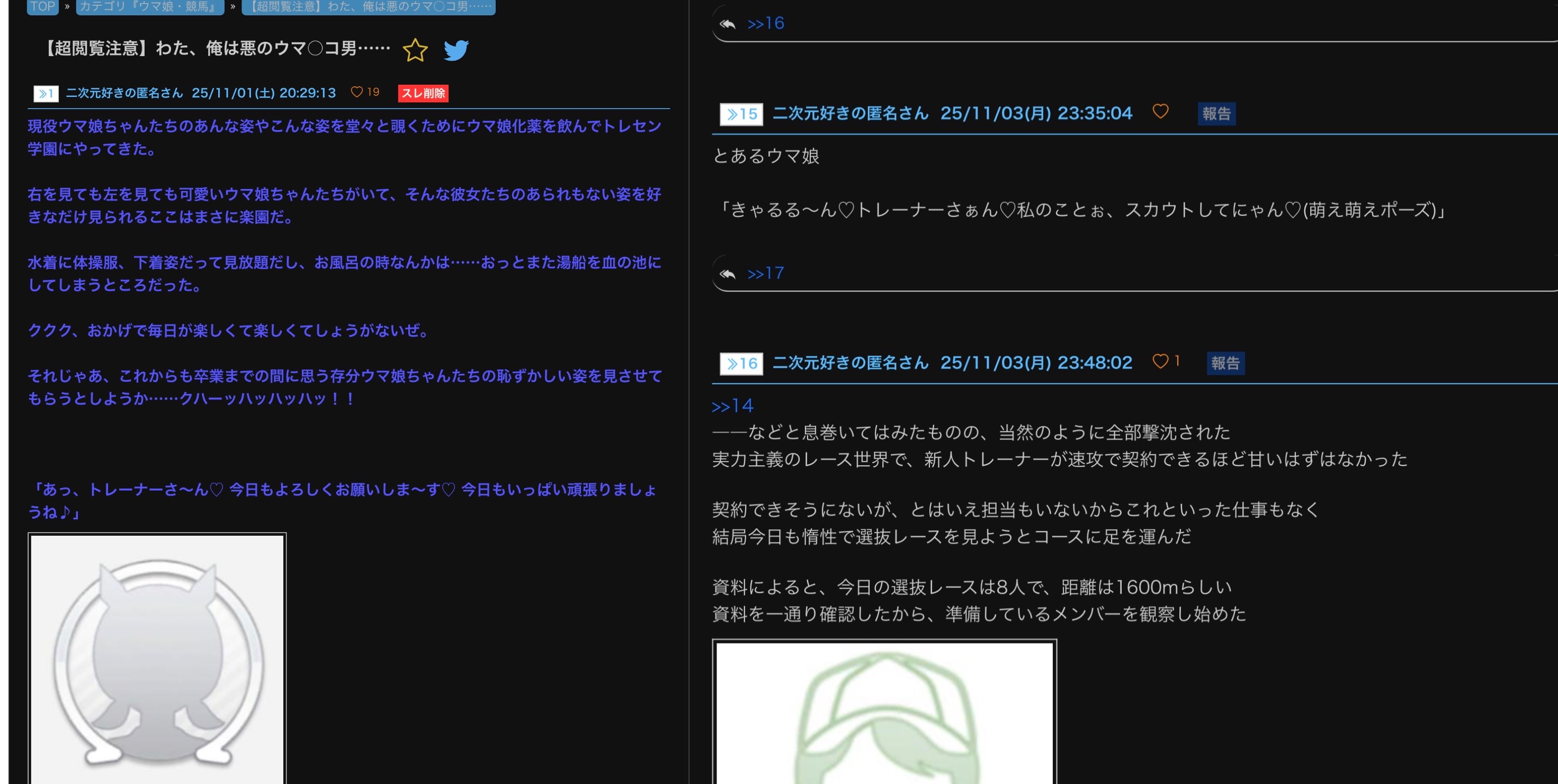Open カテゴリ『ウマ娘・競馬』 breadcrumb

[149, 7]
